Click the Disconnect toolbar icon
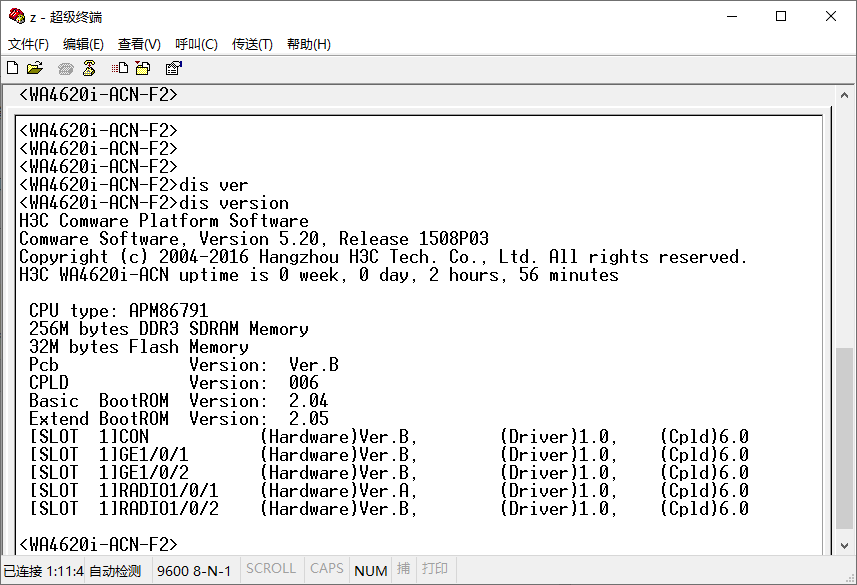The image size is (857, 585). click(89, 68)
